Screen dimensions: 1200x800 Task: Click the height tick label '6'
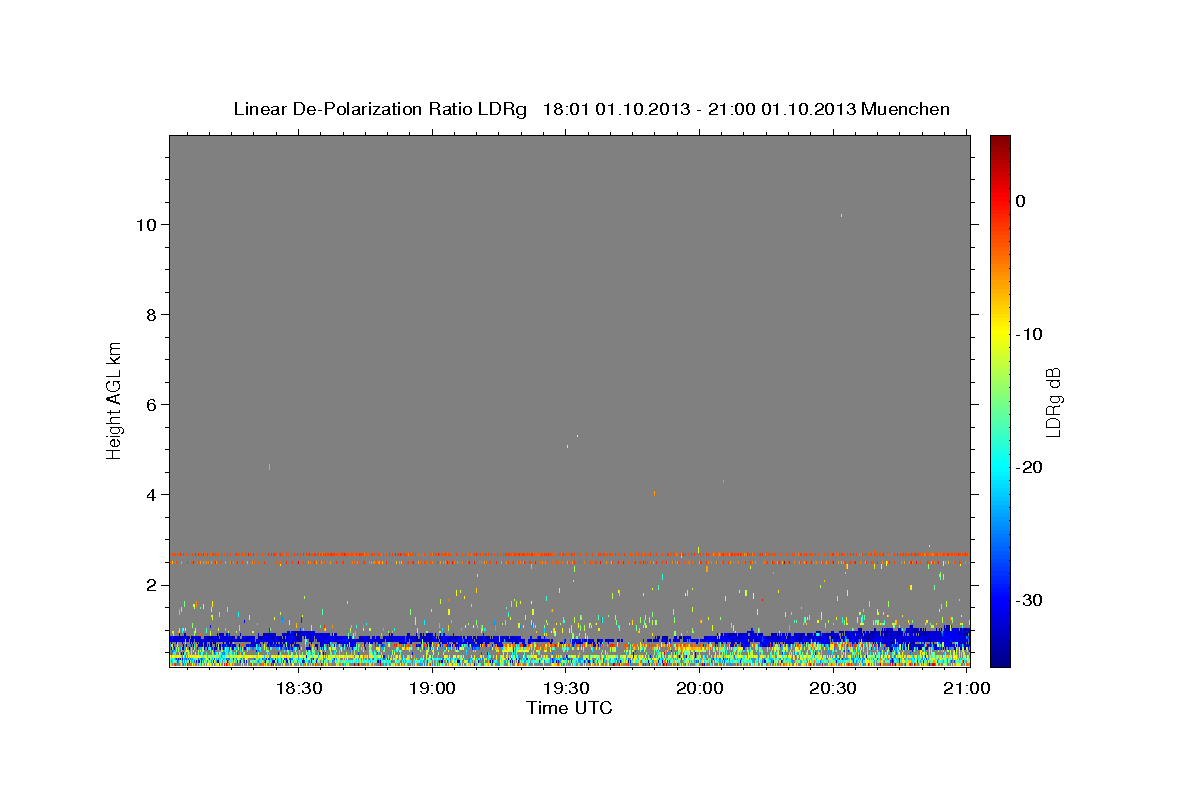point(151,404)
